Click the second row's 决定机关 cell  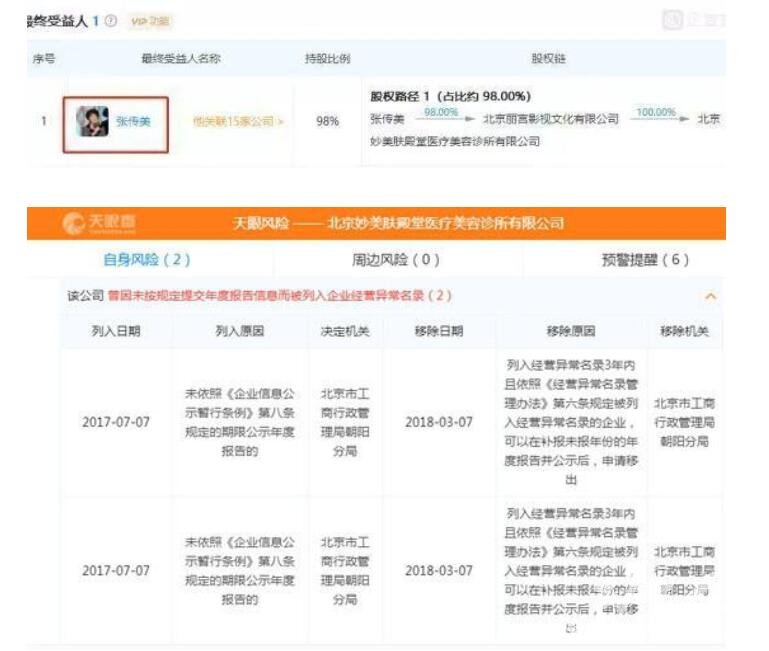point(345,571)
